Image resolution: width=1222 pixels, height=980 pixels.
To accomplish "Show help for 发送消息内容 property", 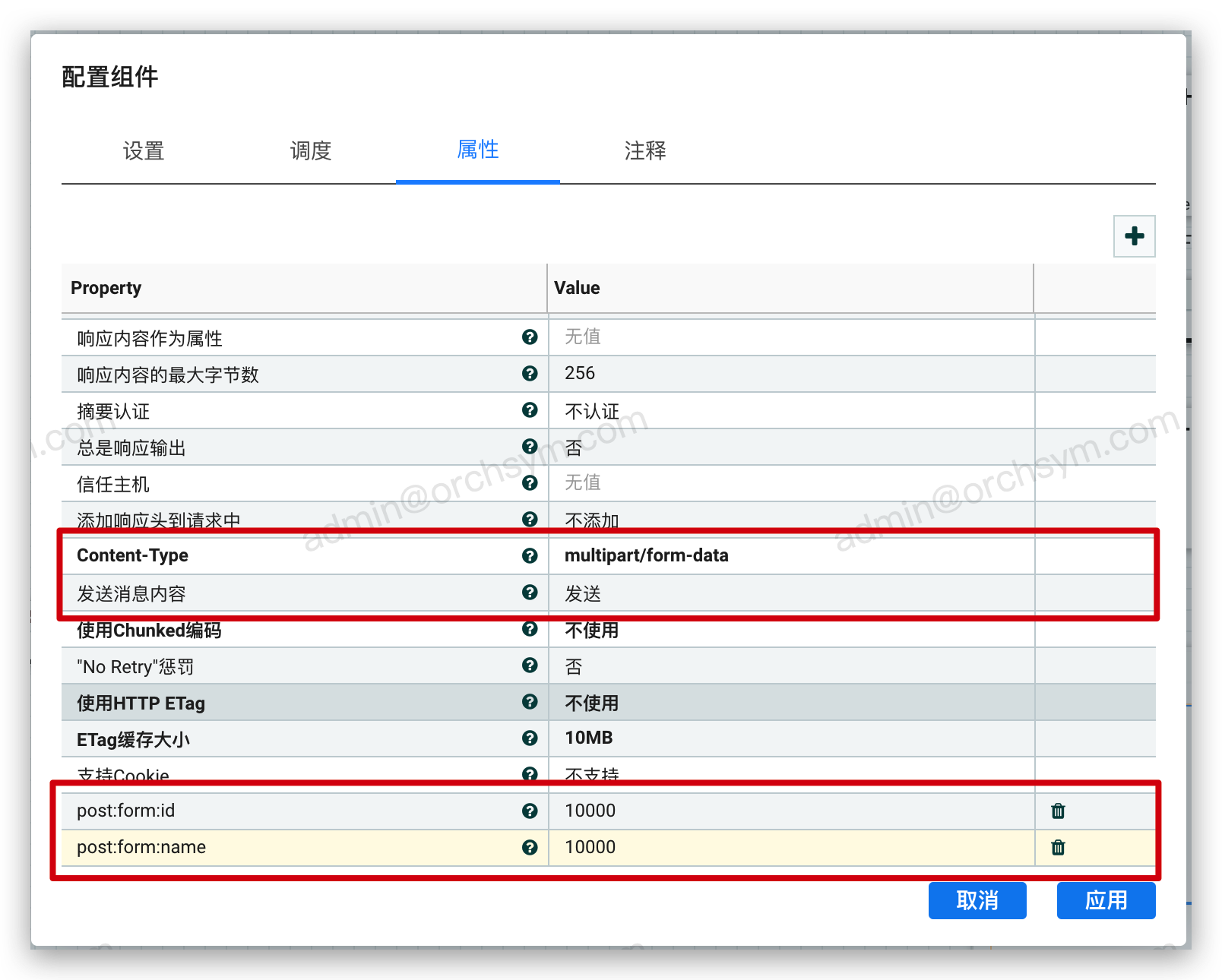I will coord(530,593).
